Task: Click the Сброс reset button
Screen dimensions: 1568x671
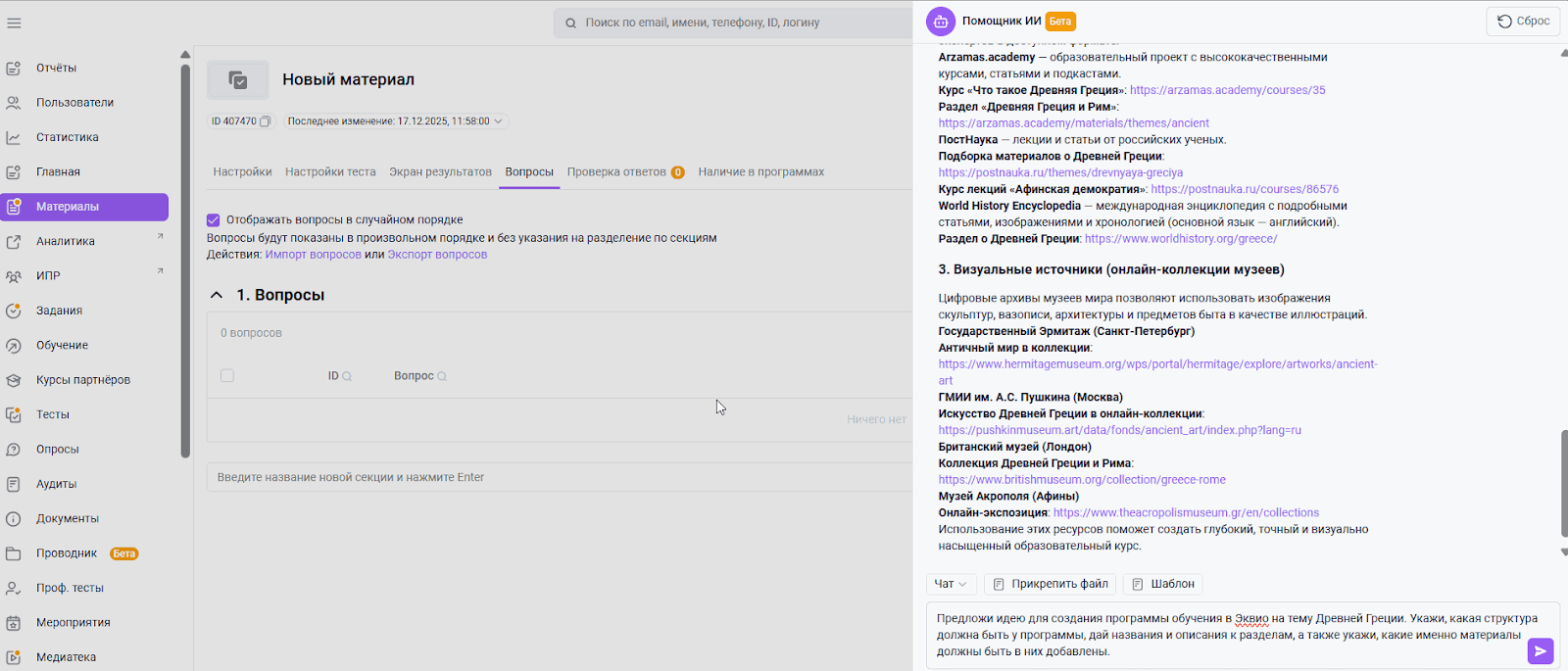Action: (1523, 21)
